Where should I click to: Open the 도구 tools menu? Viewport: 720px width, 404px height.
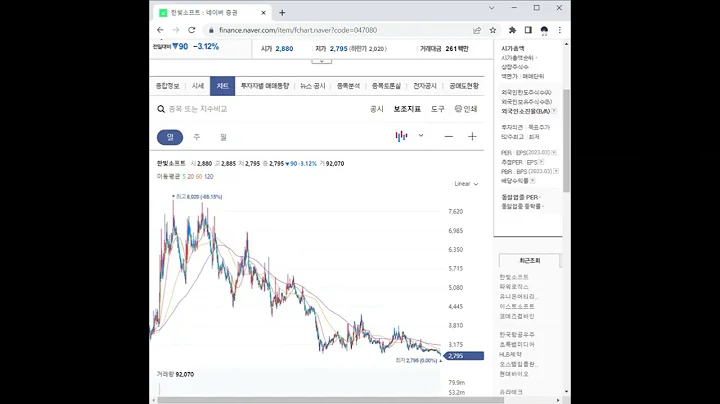pos(438,109)
